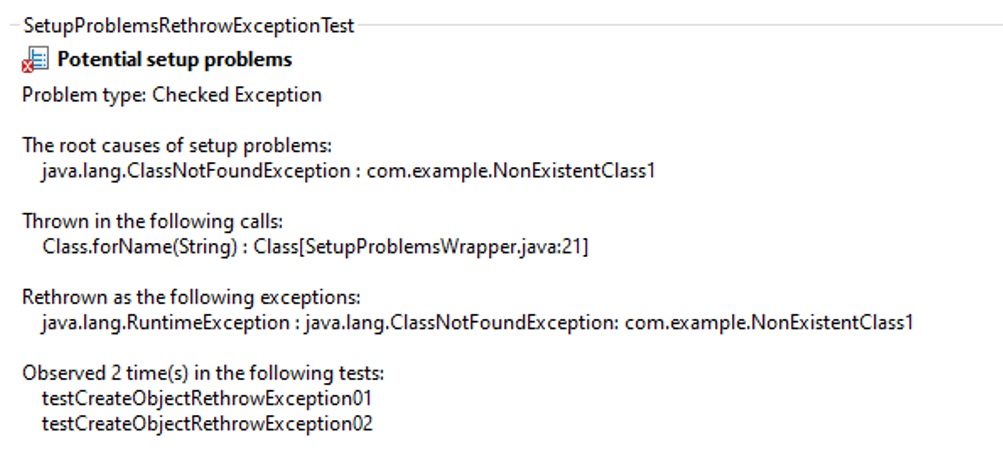The width and height of the screenshot is (1003, 452).
Task: Click the word Class before SetupProblemsWrapper bracket
Action: (276, 246)
